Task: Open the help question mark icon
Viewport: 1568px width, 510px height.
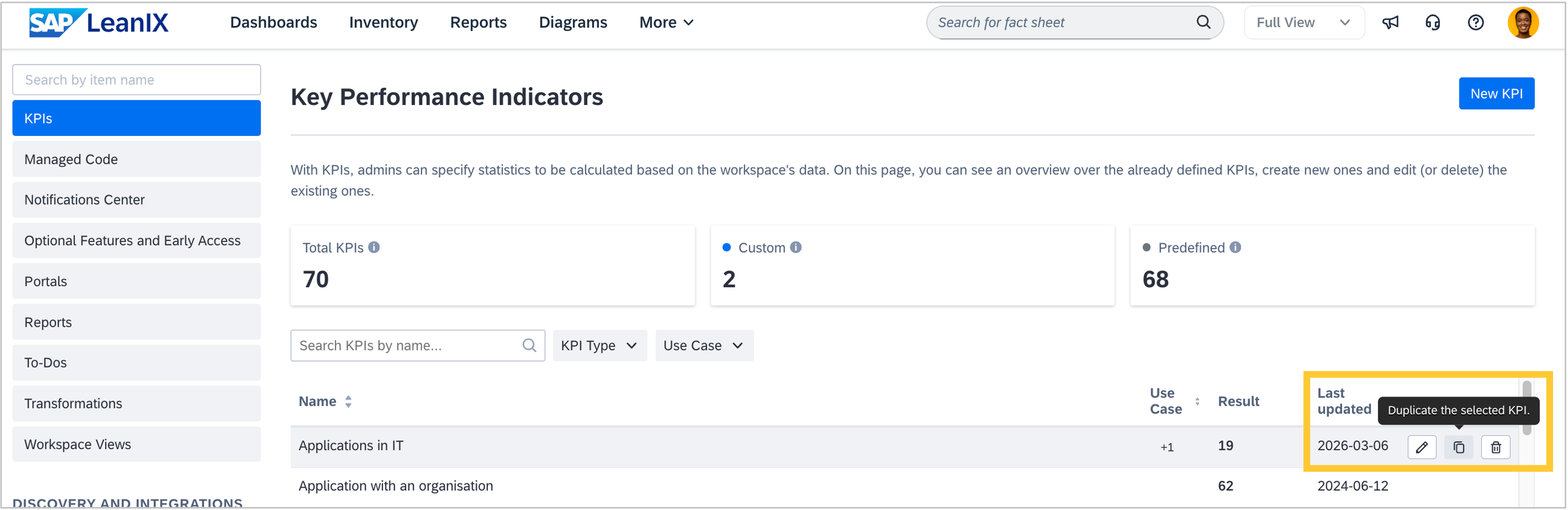Action: [1475, 23]
